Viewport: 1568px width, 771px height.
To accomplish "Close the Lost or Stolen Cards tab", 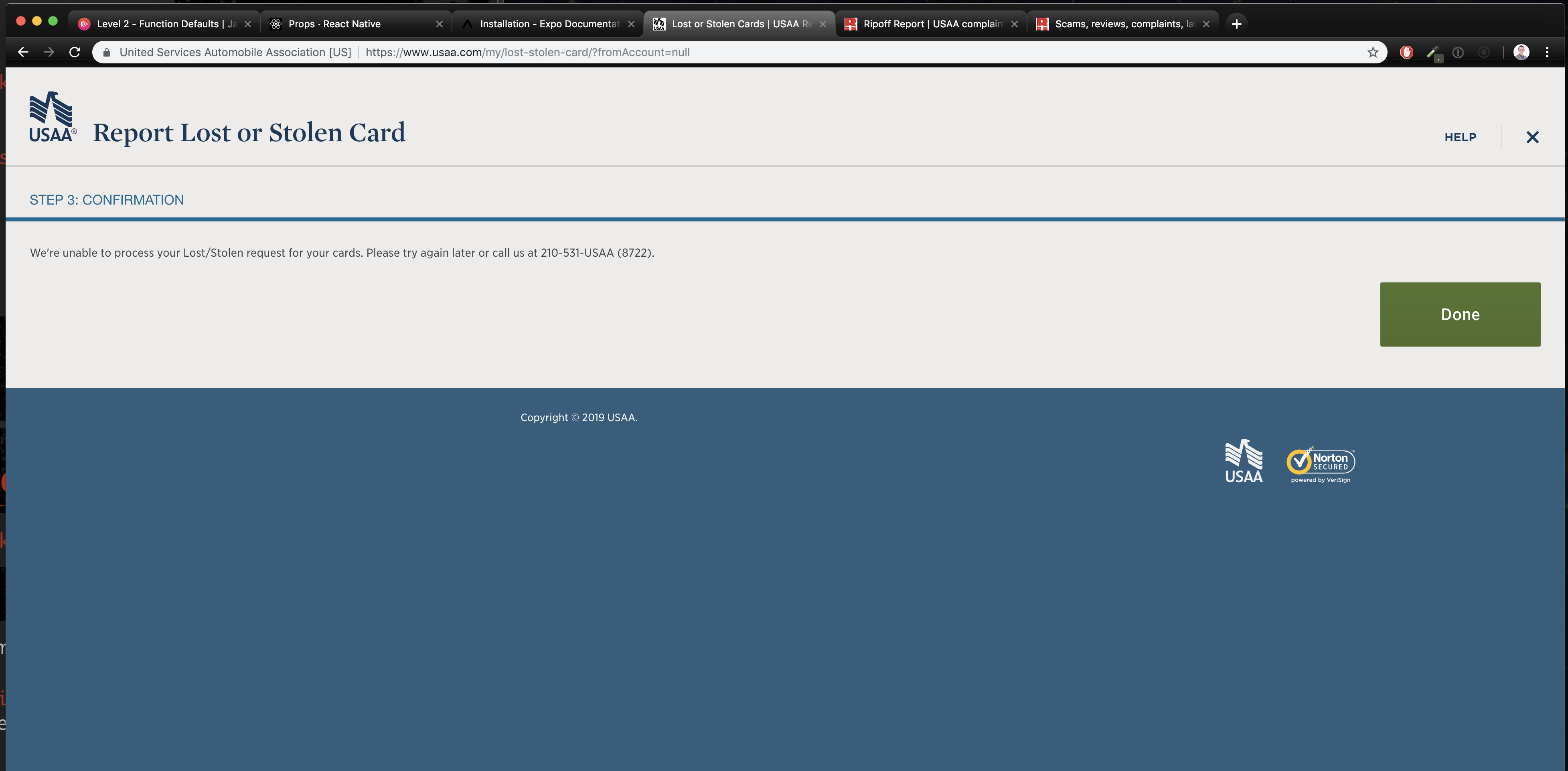I will pos(823,24).
